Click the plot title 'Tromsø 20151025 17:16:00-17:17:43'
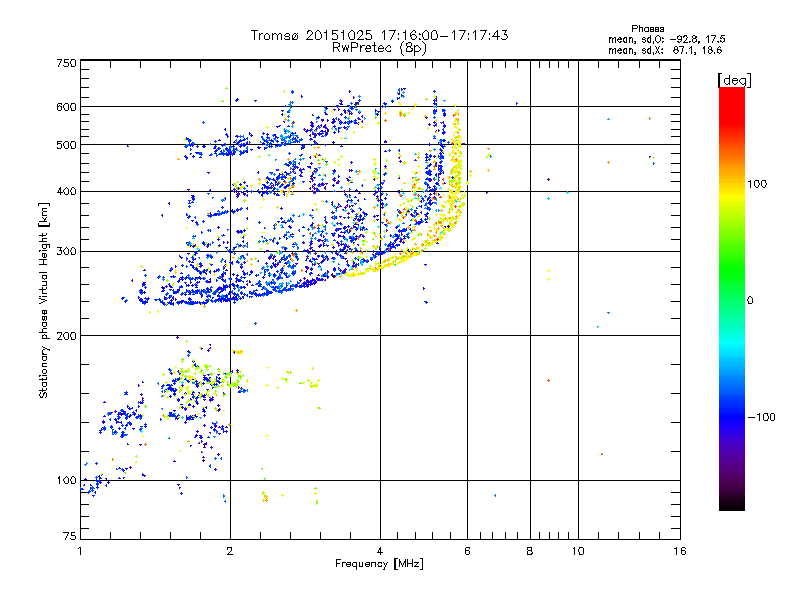Screen dimensions: 800x600 tap(379, 35)
